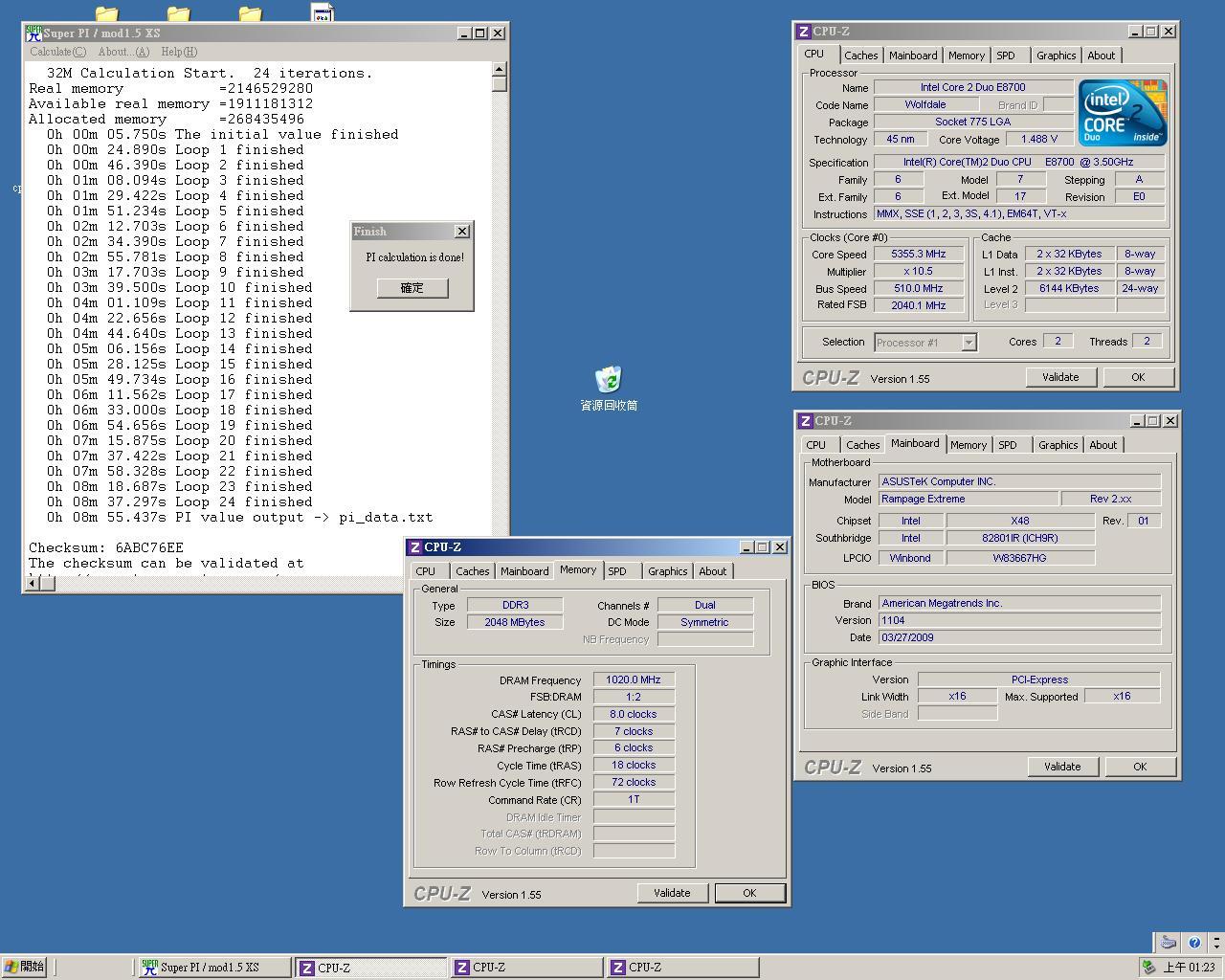The width and height of the screenshot is (1225, 980).
Task: Open the document file icon on desktop top
Action: coord(323,11)
